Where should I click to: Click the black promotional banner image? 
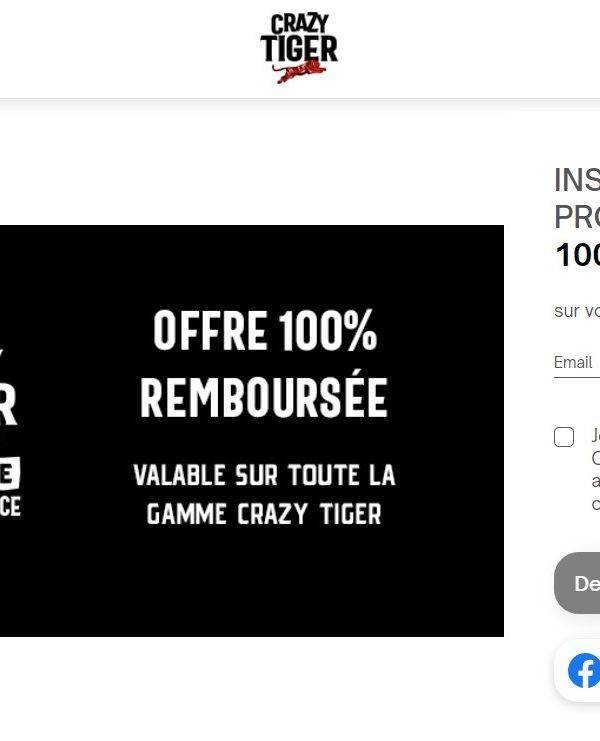(252, 431)
